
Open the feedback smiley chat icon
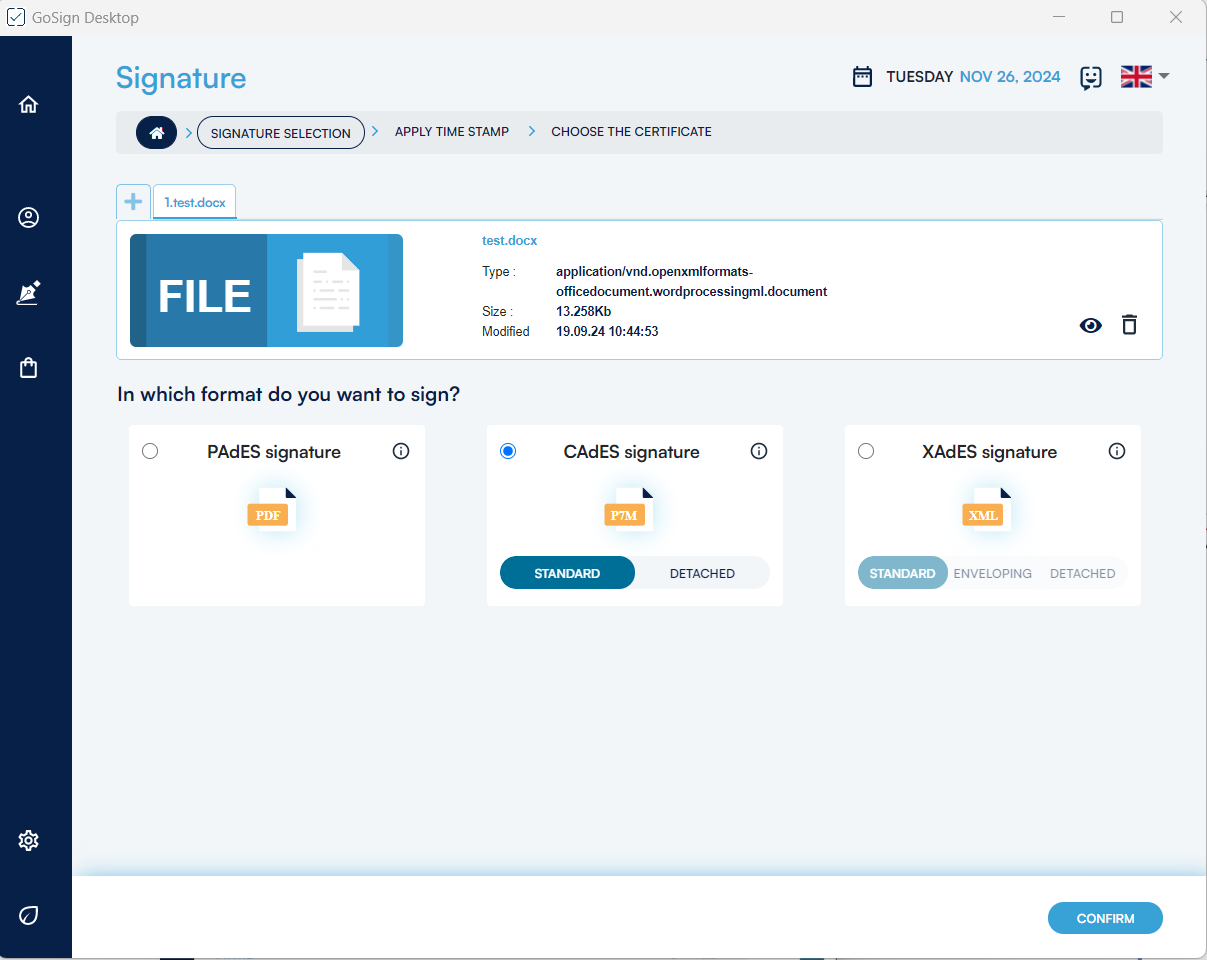(1090, 78)
